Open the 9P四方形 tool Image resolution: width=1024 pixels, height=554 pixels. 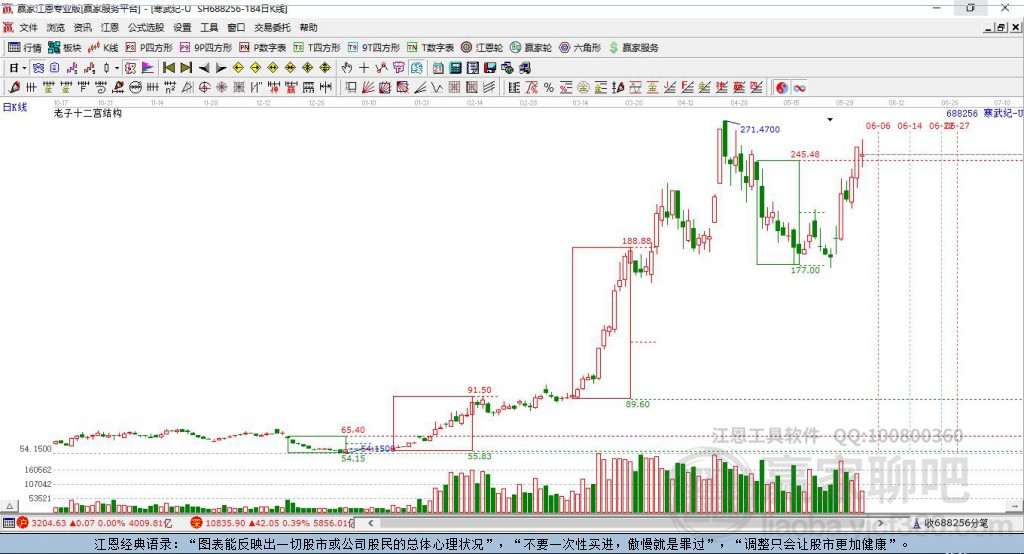point(206,48)
